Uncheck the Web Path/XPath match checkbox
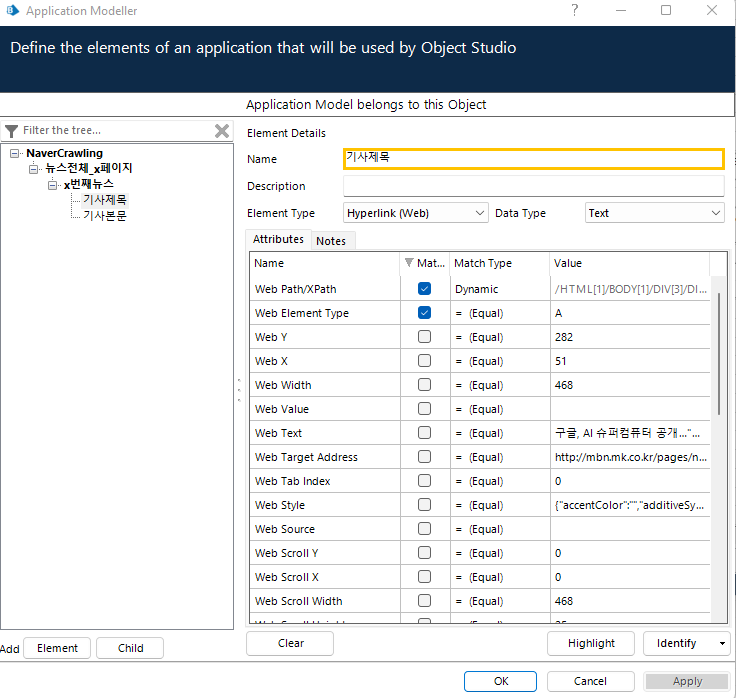Image resolution: width=736 pixels, height=698 pixels. [425, 289]
